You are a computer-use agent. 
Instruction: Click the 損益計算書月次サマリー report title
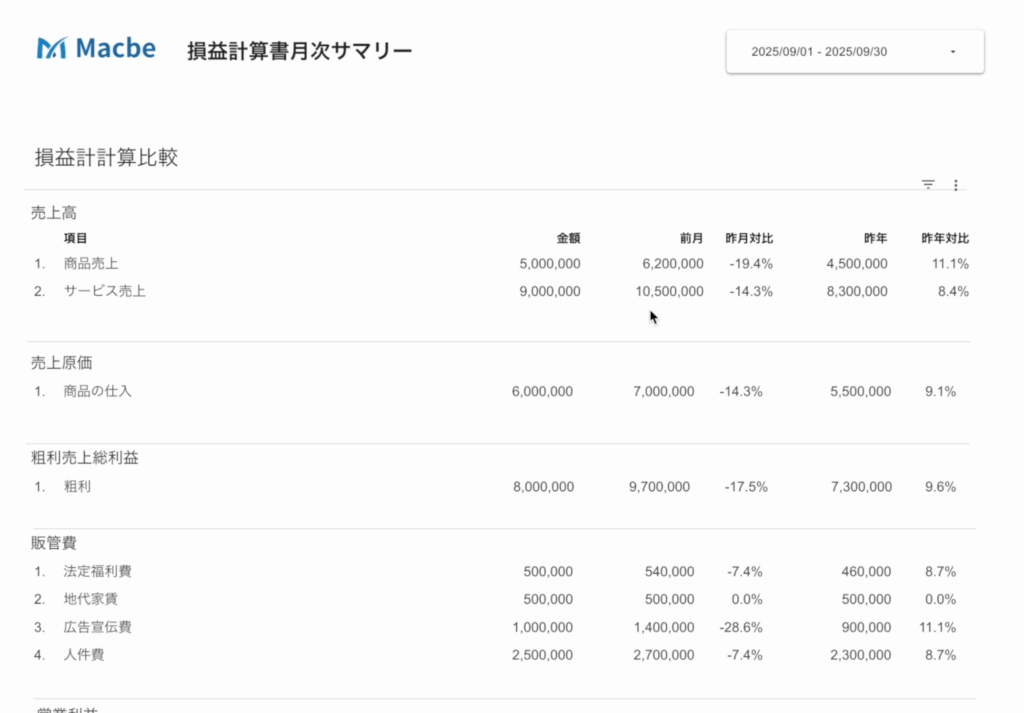(x=299, y=51)
